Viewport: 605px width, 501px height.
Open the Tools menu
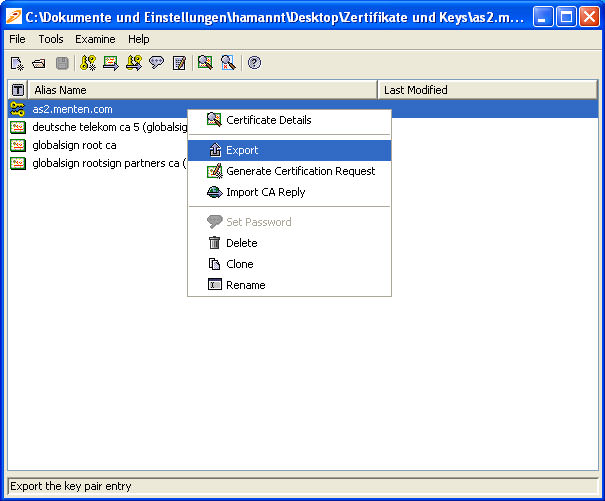(x=50, y=39)
